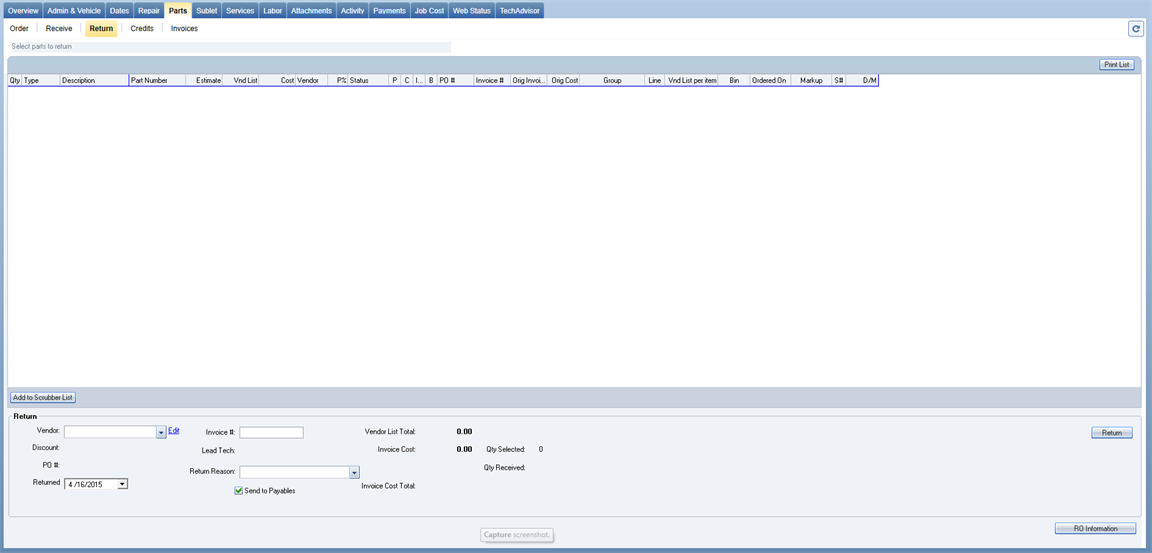Switch to the Overview tab
This screenshot has height=553, width=1152.
23,11
